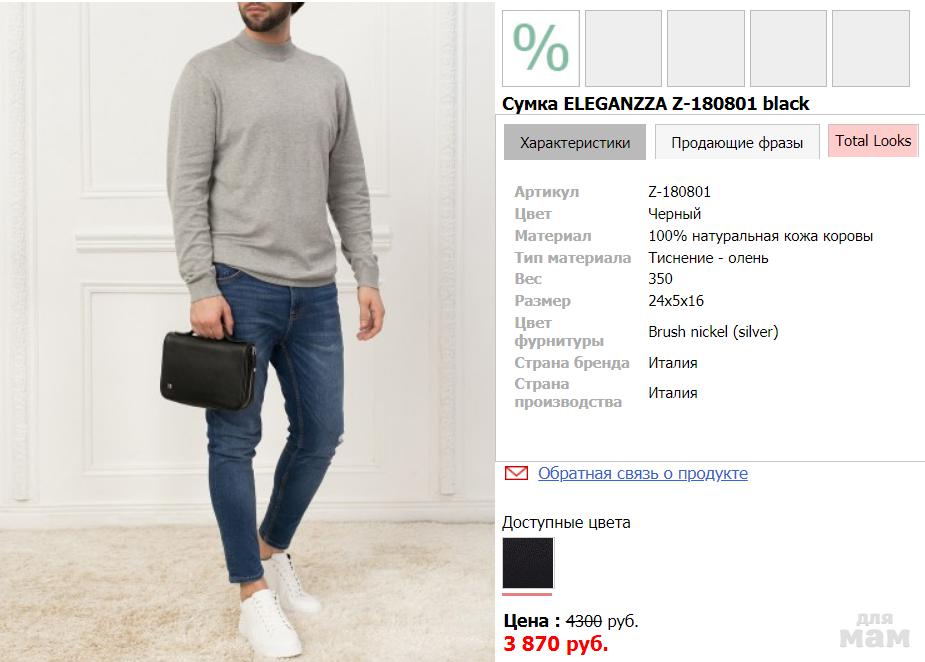Select the middle empty thumbnail in the top row
The image size is (925, 662).
point(705,48)
